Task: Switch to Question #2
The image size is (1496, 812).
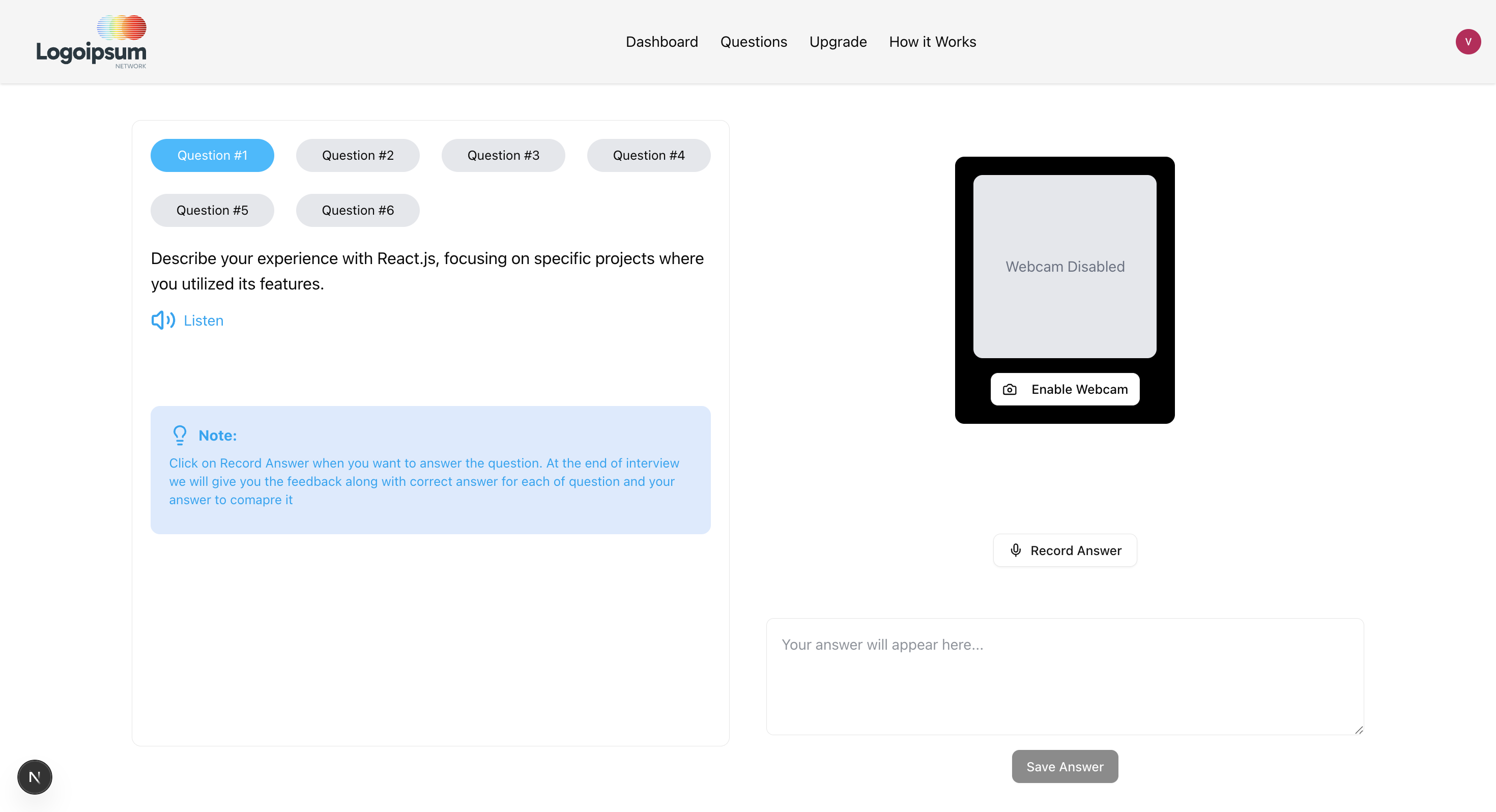Action: pos(358,155)
